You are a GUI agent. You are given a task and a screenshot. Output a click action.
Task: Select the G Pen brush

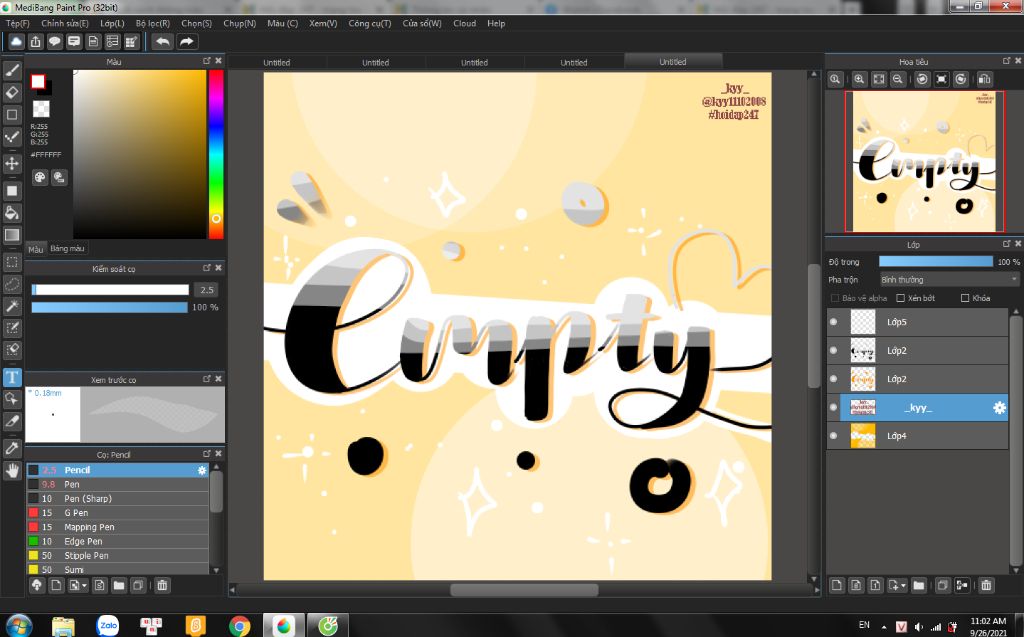[118, 513]
